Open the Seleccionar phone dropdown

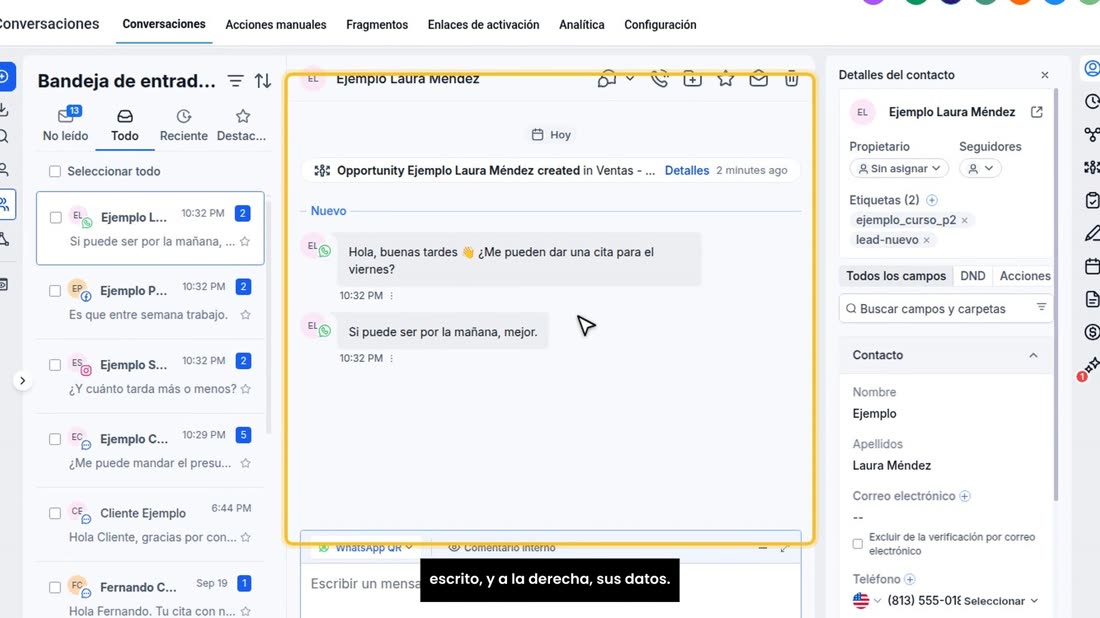click(1000, 601)
